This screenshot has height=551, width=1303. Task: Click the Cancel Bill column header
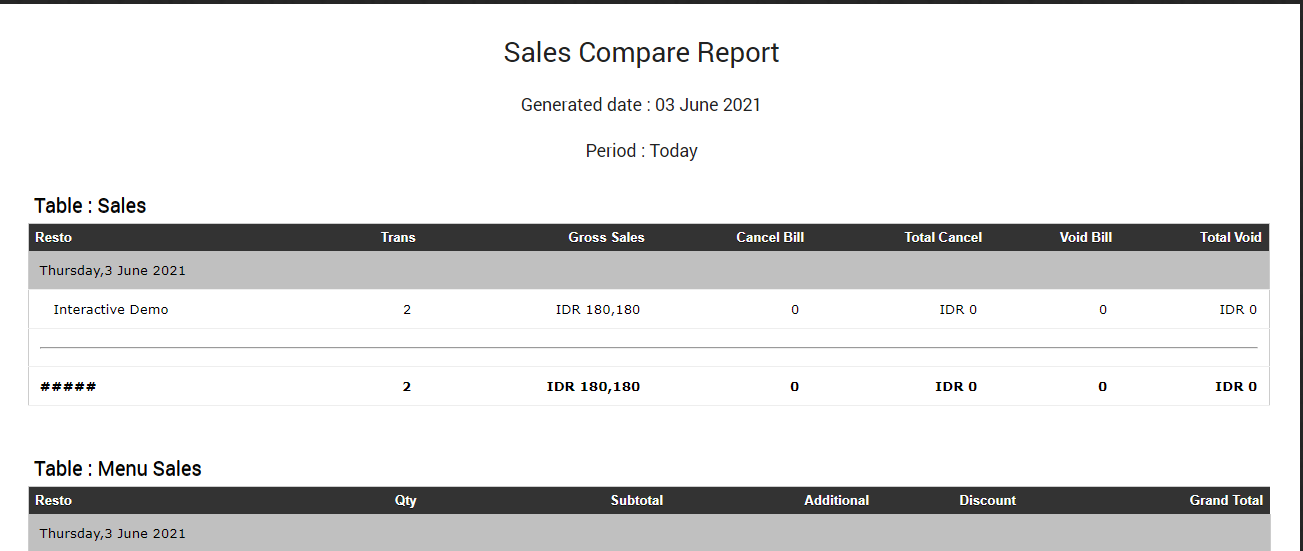(770, 238)
